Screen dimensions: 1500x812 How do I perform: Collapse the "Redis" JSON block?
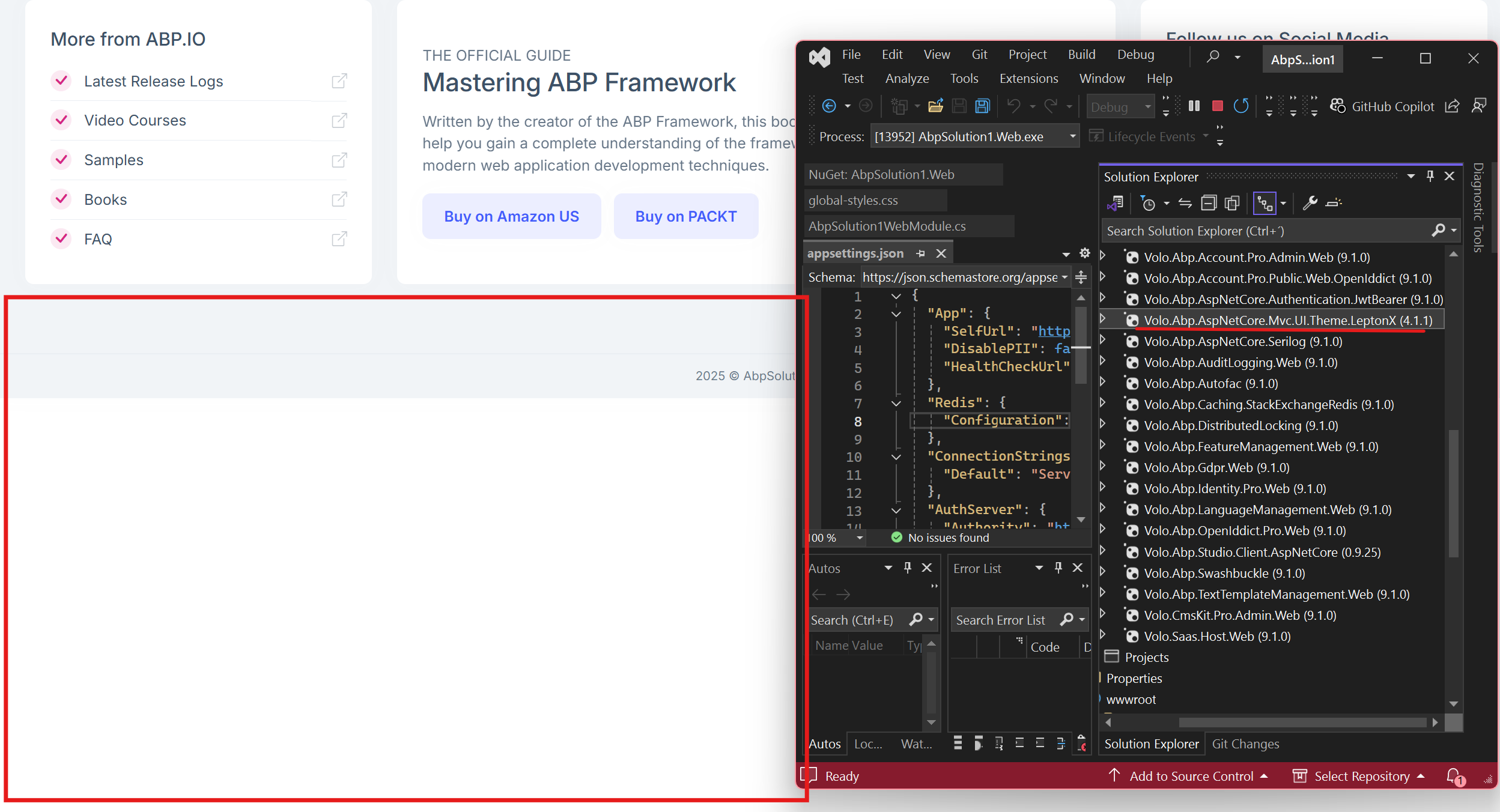(x=896, y=403)
